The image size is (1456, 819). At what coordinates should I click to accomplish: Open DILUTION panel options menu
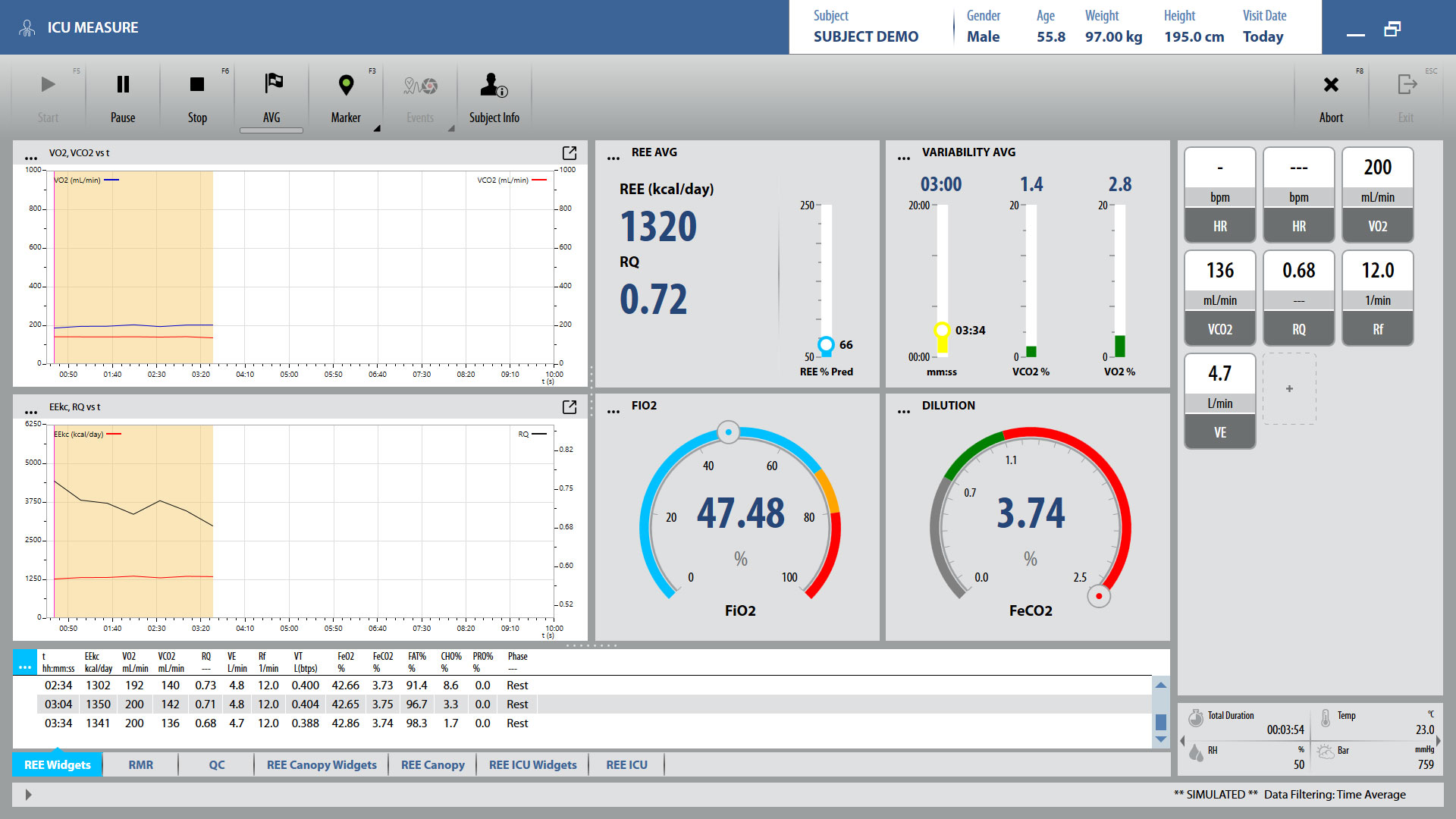pos(904,411)
